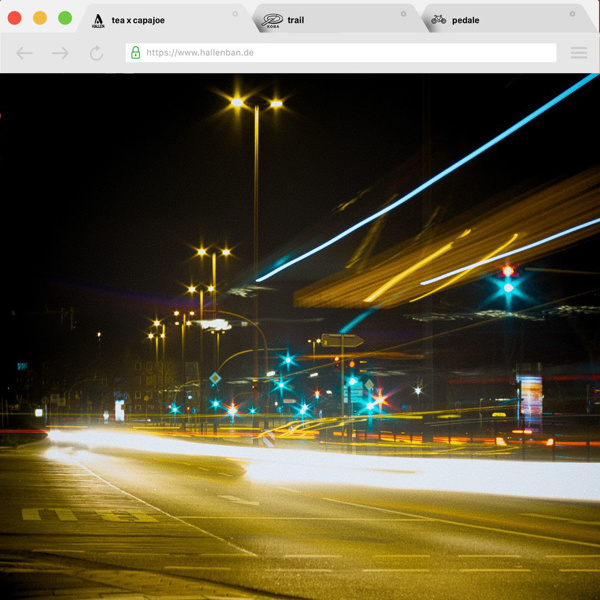Viewport: 600px width, 600px height.
Task: Click the night street photo
Action: [300, 340]
